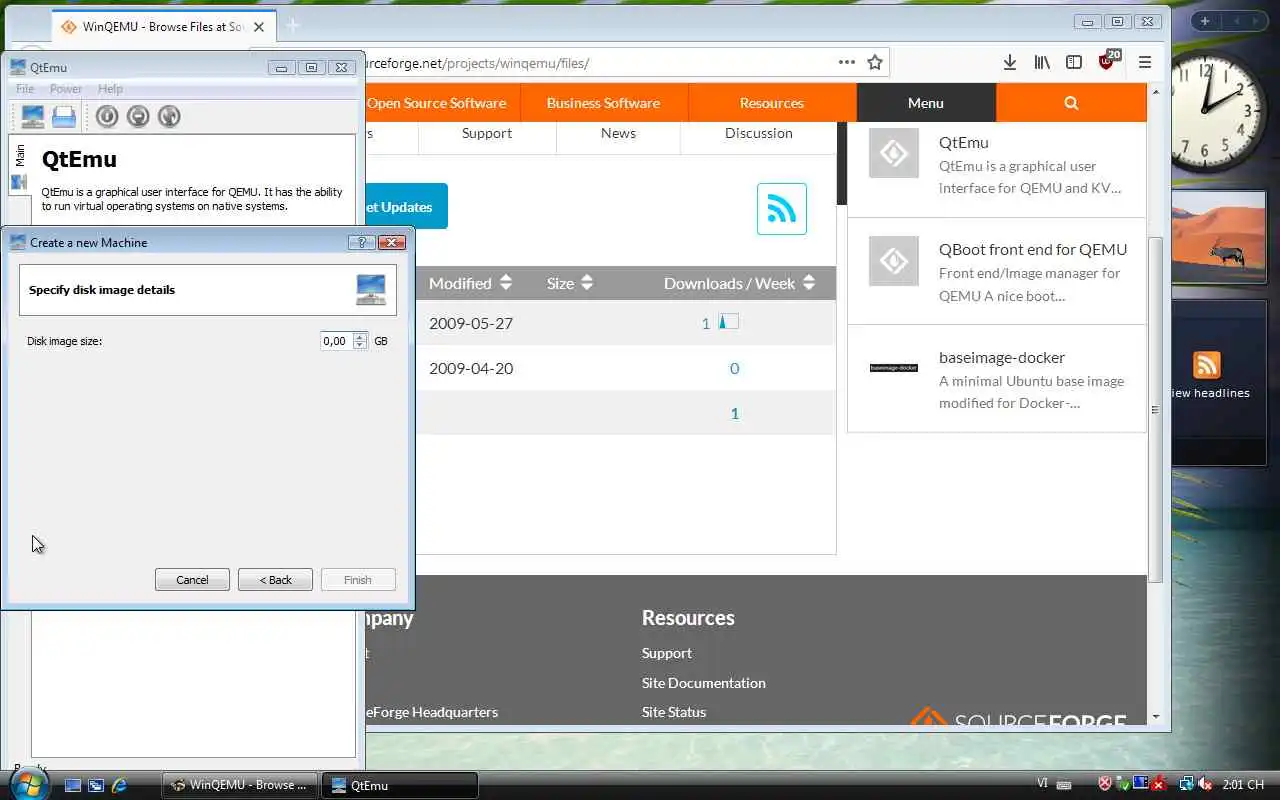
Task: Sort the file list by Downloads / Week column
Action: [x=740, y=283]
